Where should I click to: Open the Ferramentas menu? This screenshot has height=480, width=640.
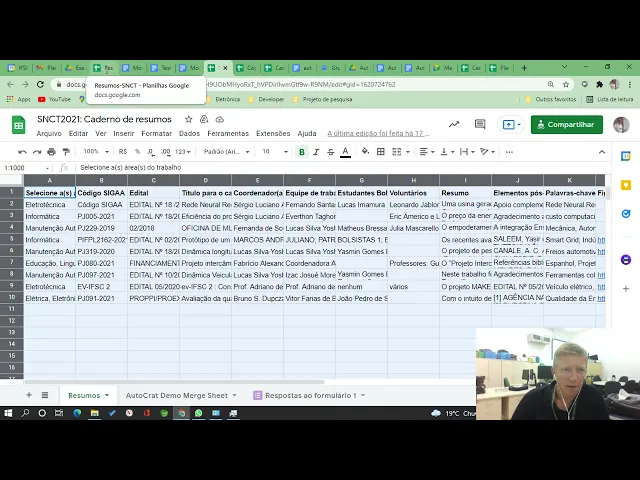click(228, 133)
